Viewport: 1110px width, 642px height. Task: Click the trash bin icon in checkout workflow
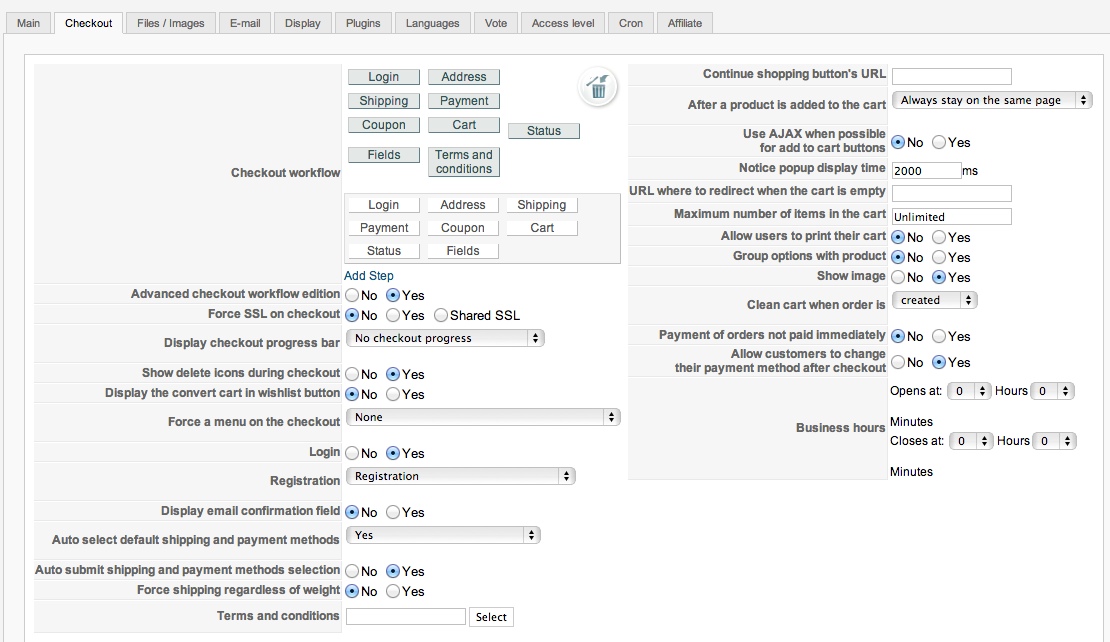597,88
